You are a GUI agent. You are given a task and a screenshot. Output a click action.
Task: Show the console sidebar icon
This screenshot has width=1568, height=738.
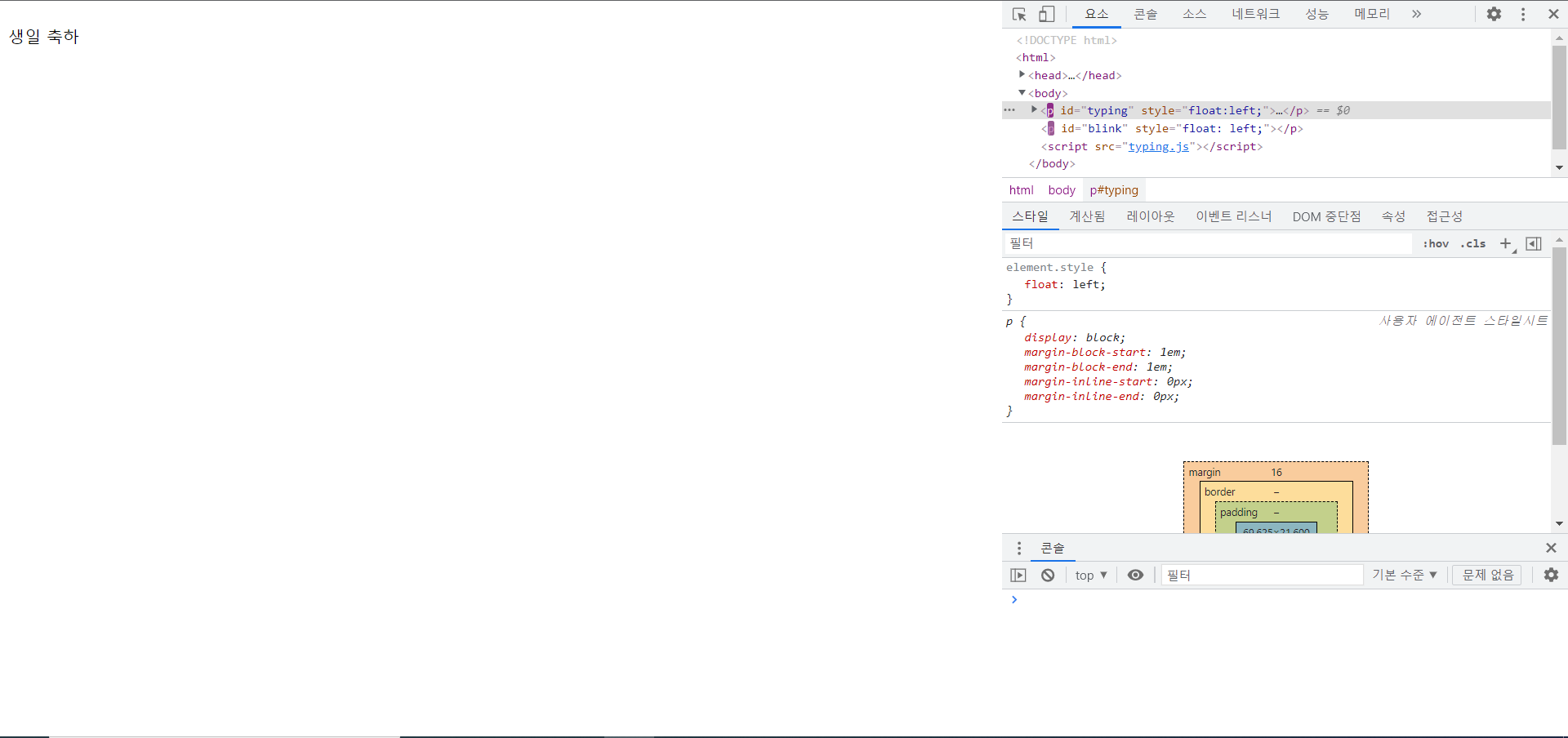1018,576
